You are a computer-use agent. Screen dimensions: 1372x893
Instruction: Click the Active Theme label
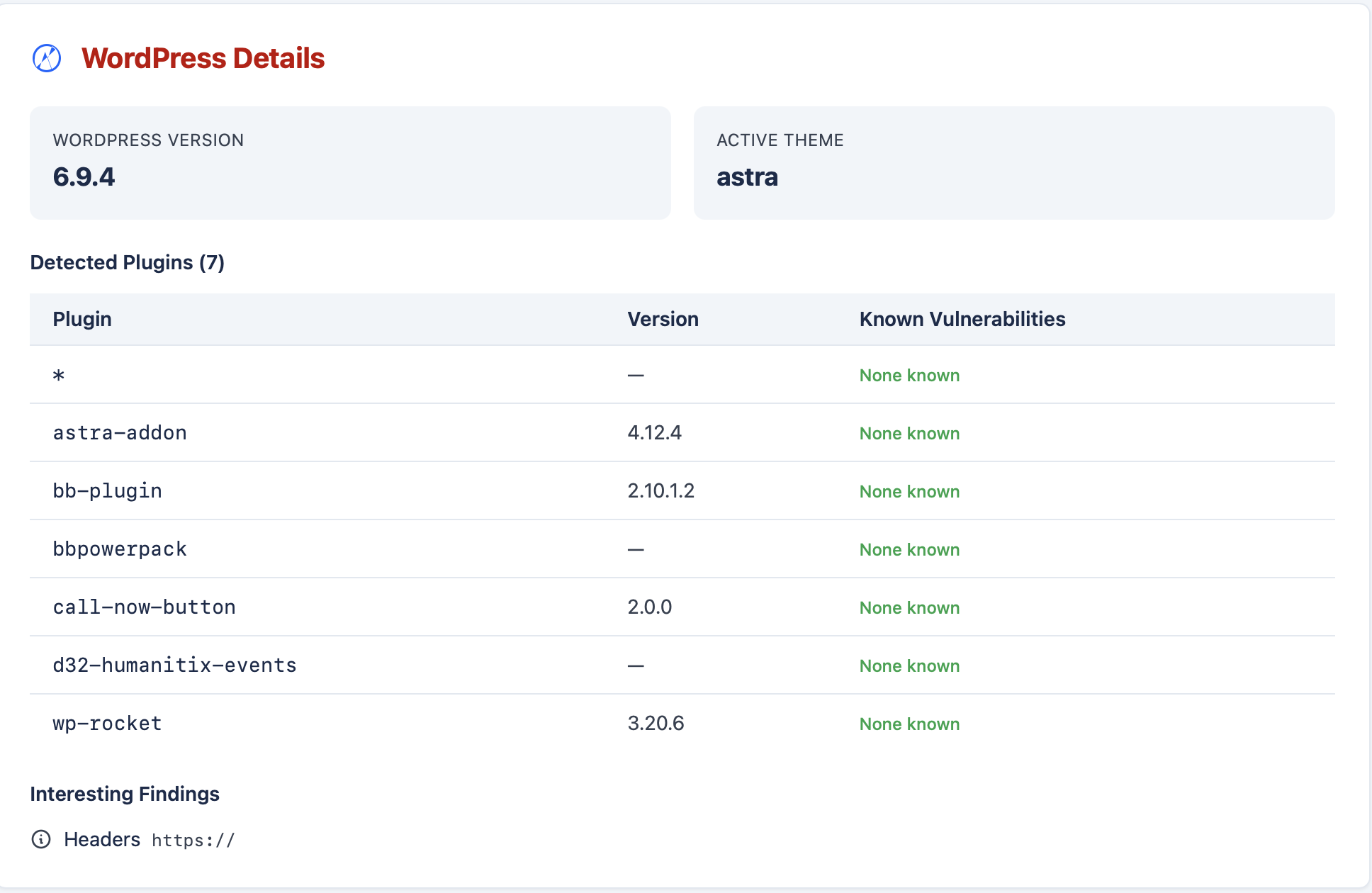(x=780, y=140)
